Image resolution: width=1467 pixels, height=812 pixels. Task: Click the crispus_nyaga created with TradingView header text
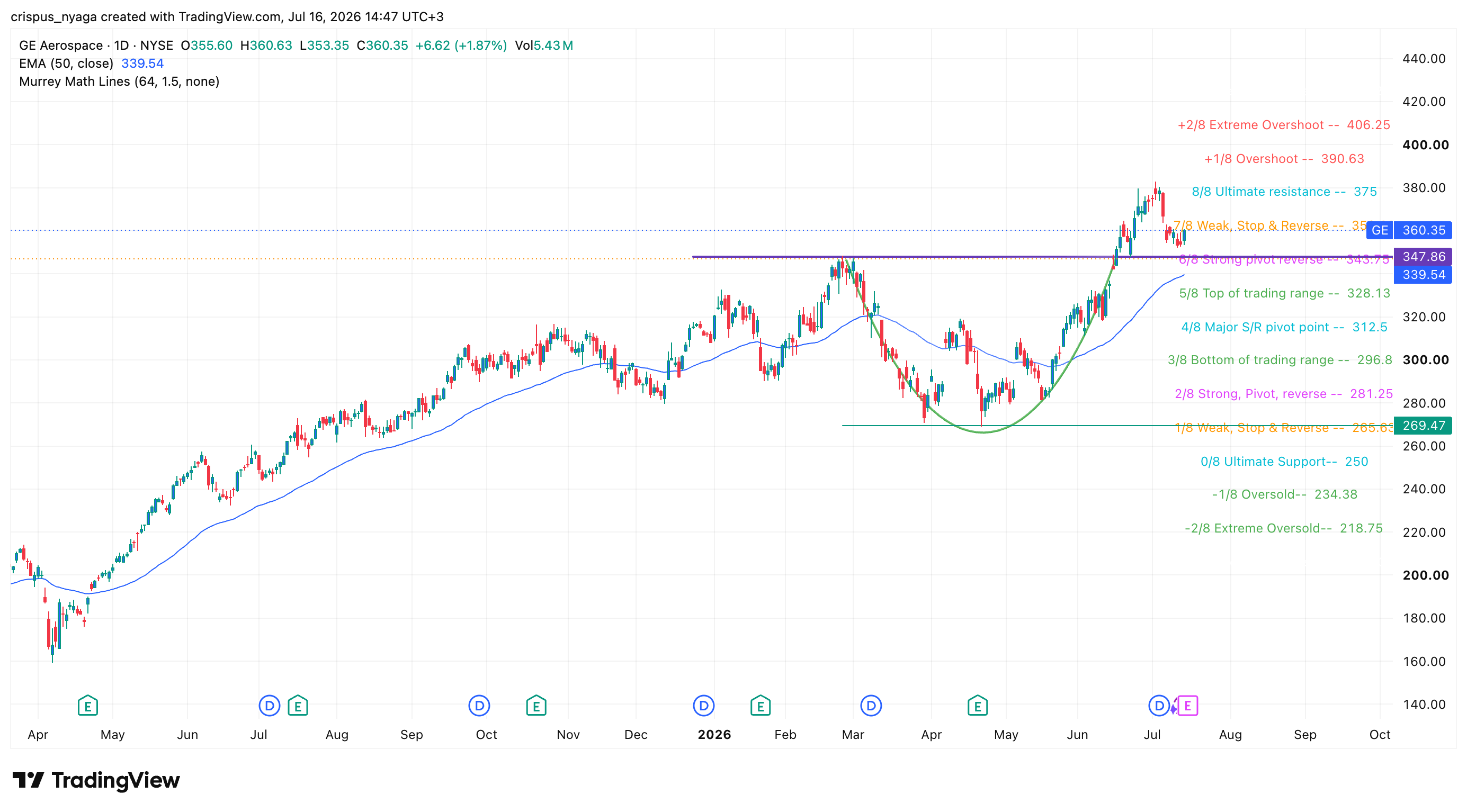point(227,17)
